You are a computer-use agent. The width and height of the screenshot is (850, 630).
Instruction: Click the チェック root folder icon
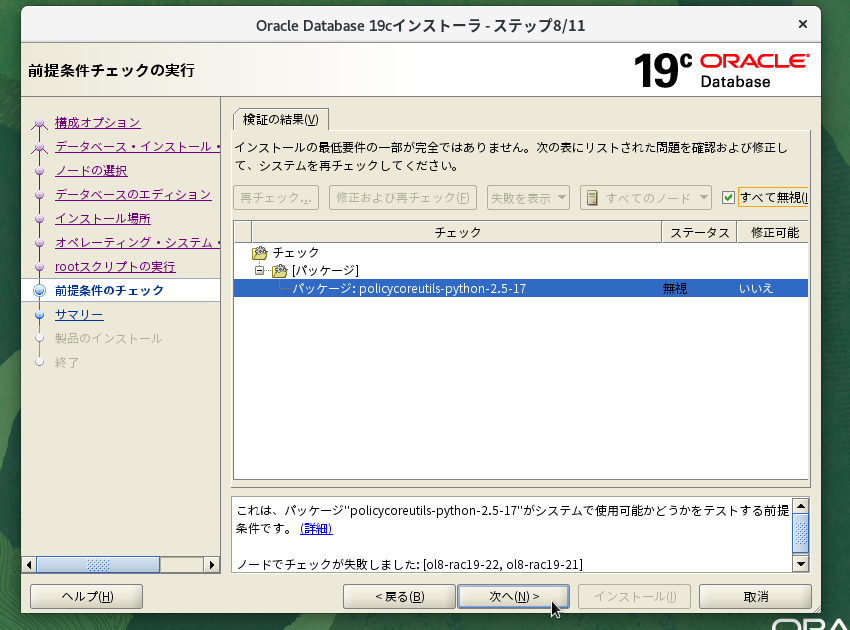(x=260, y=253)
